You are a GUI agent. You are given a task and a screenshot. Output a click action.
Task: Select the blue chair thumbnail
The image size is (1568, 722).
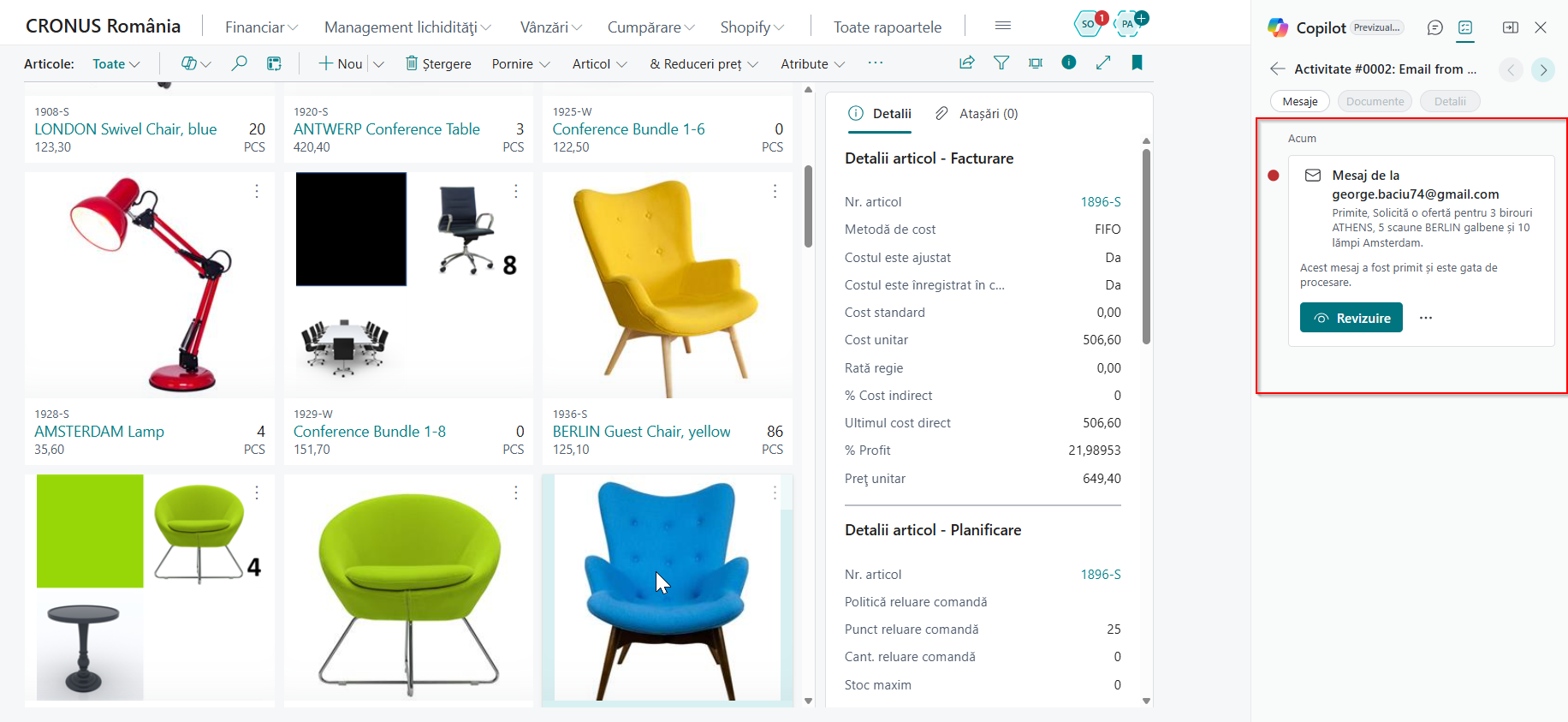[x=668, y=589]
